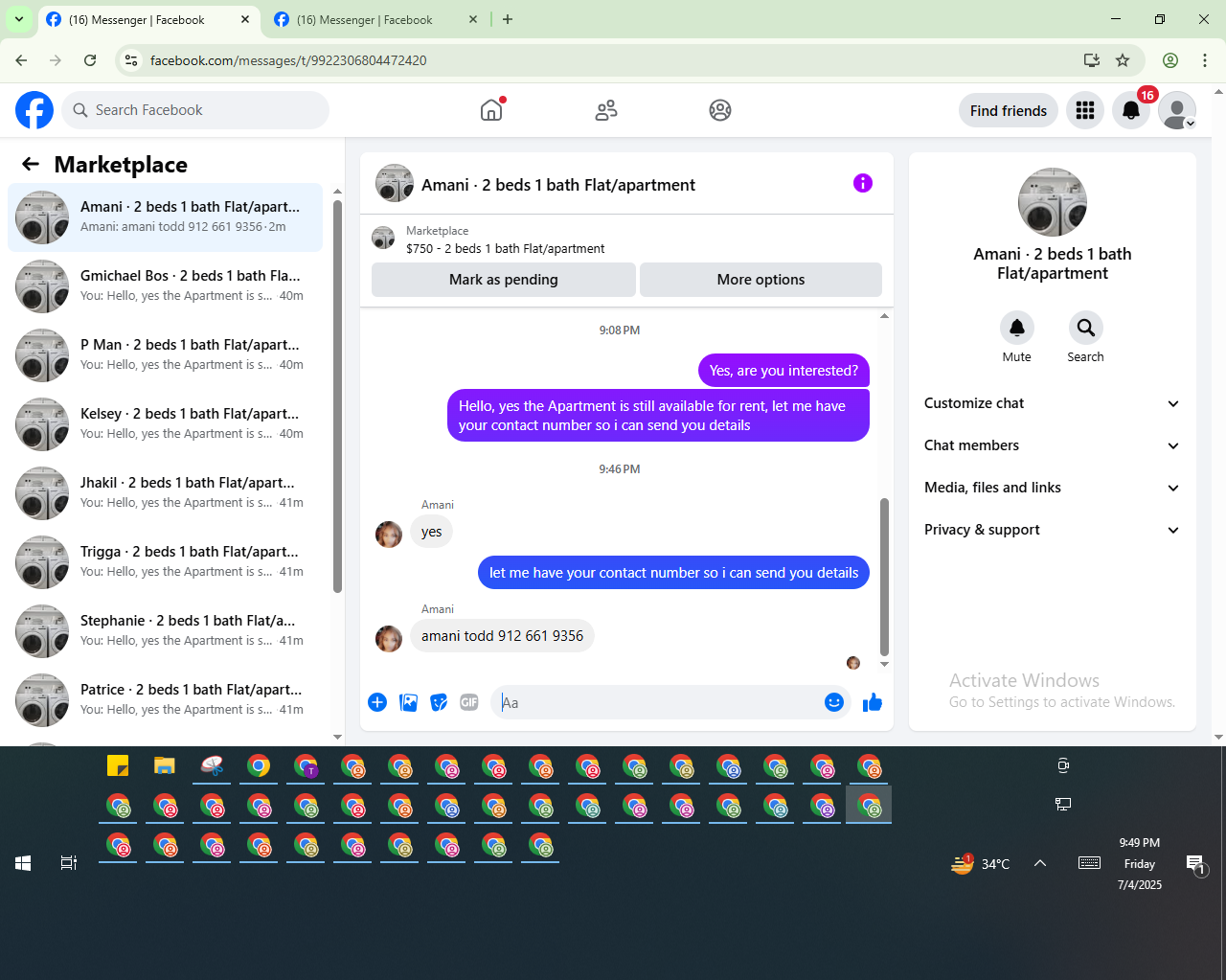The width and height of the screenshot is (1226, 980).
Task: Open the Friends icon in top navigation
Action: pos(606,110)
